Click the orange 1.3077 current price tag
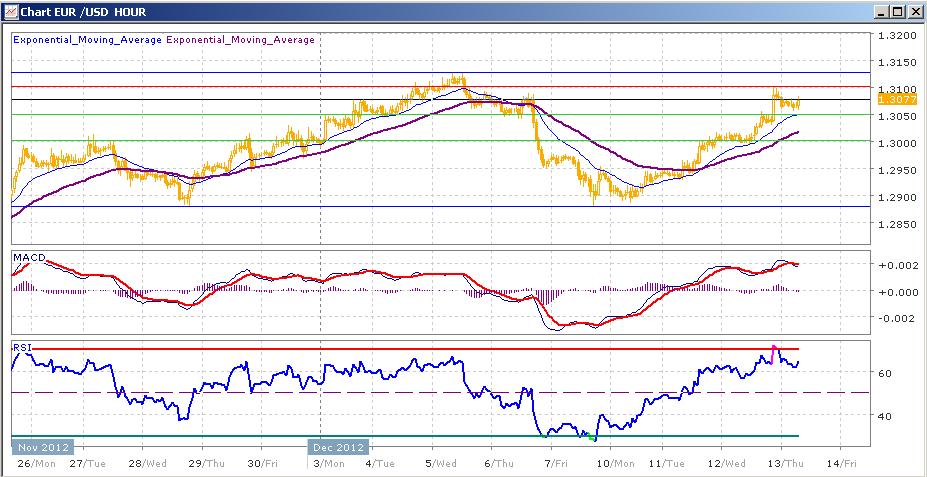 892,99
